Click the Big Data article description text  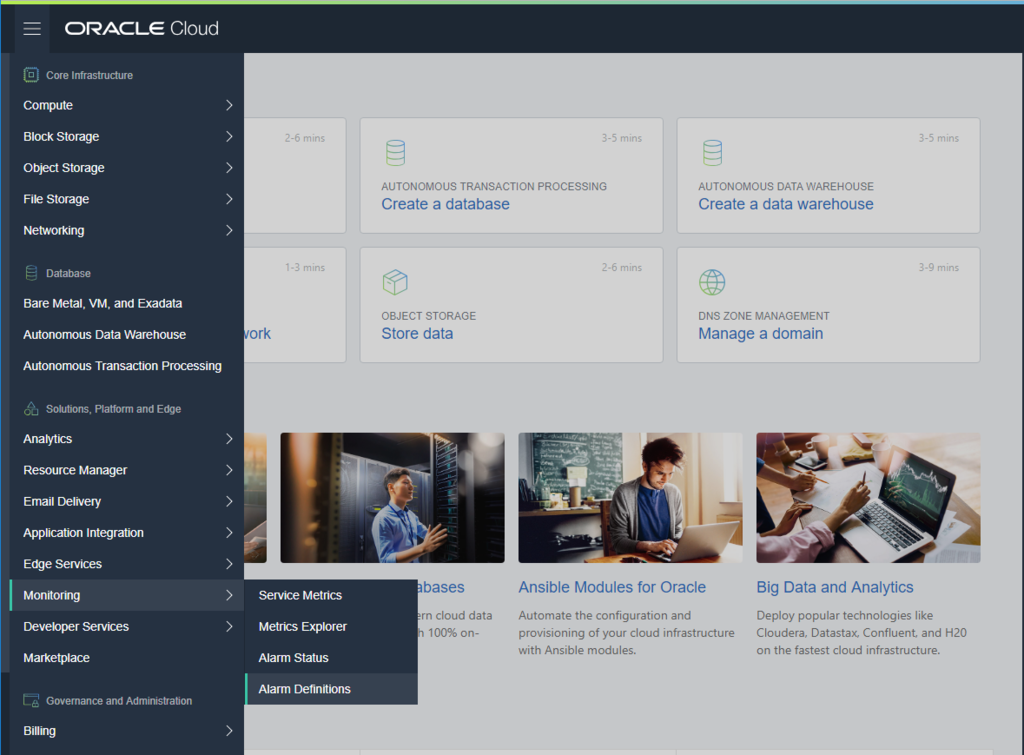point(861,633)
